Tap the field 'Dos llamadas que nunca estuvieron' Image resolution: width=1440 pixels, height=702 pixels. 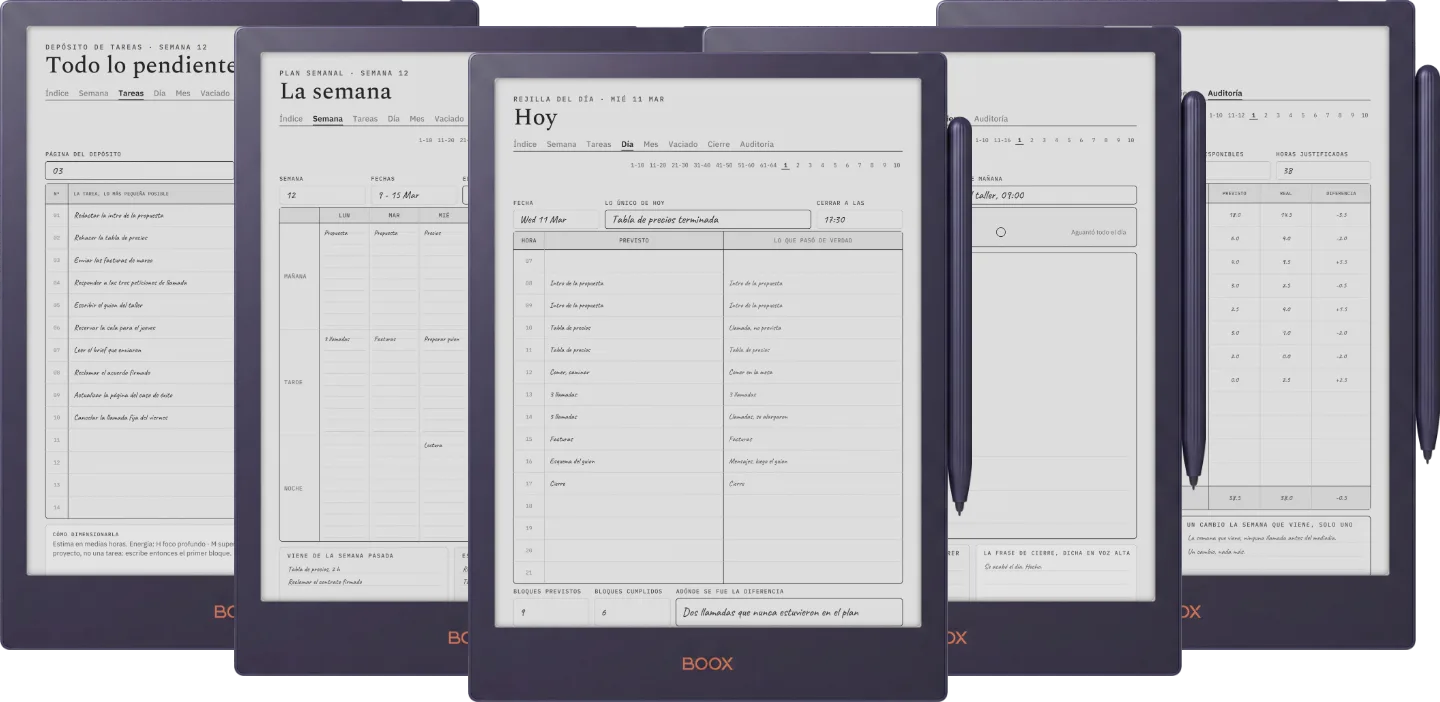(x=789, y=612)
